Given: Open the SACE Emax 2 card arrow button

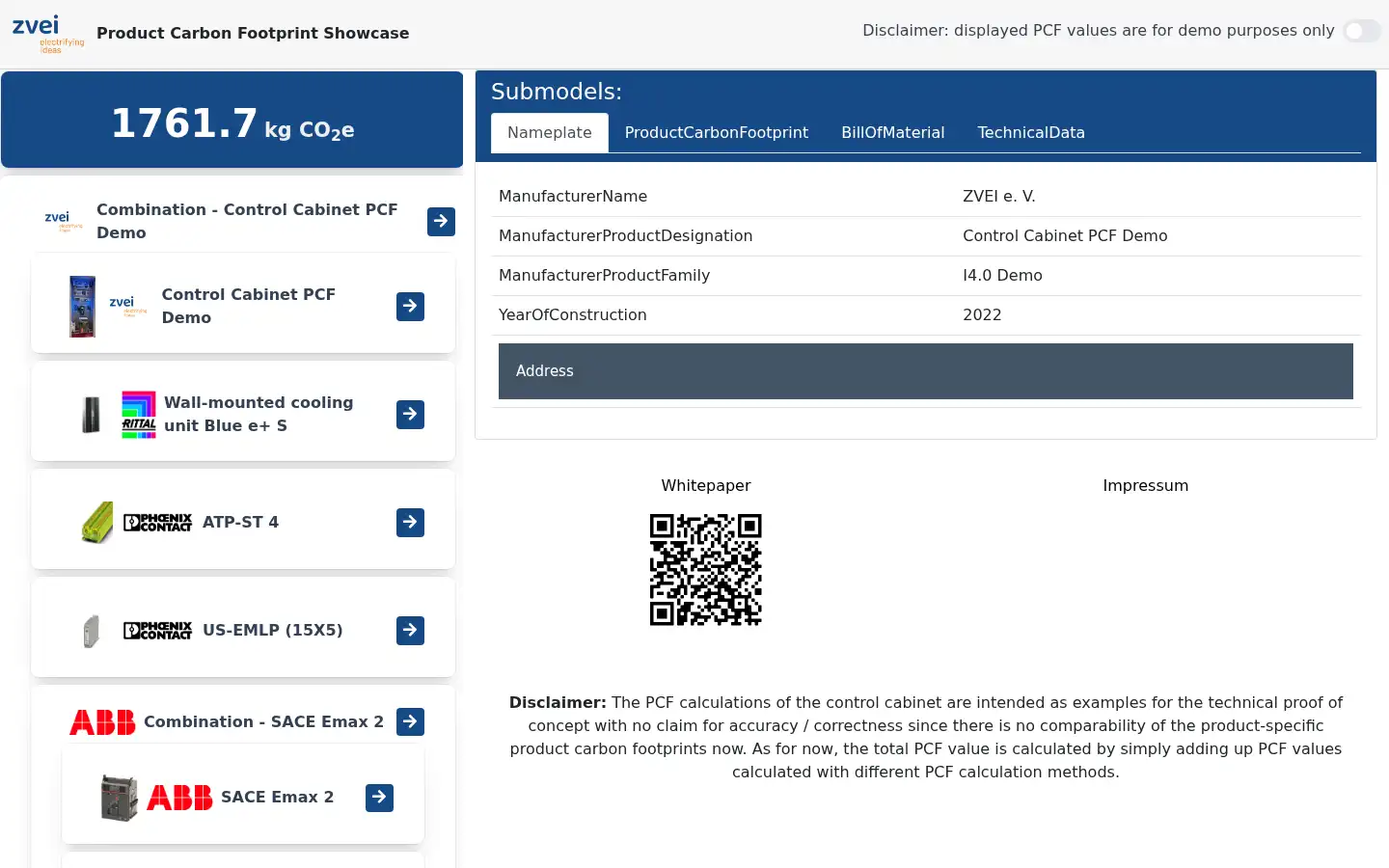Looking at the screenshot, I should tap(379, 798).
